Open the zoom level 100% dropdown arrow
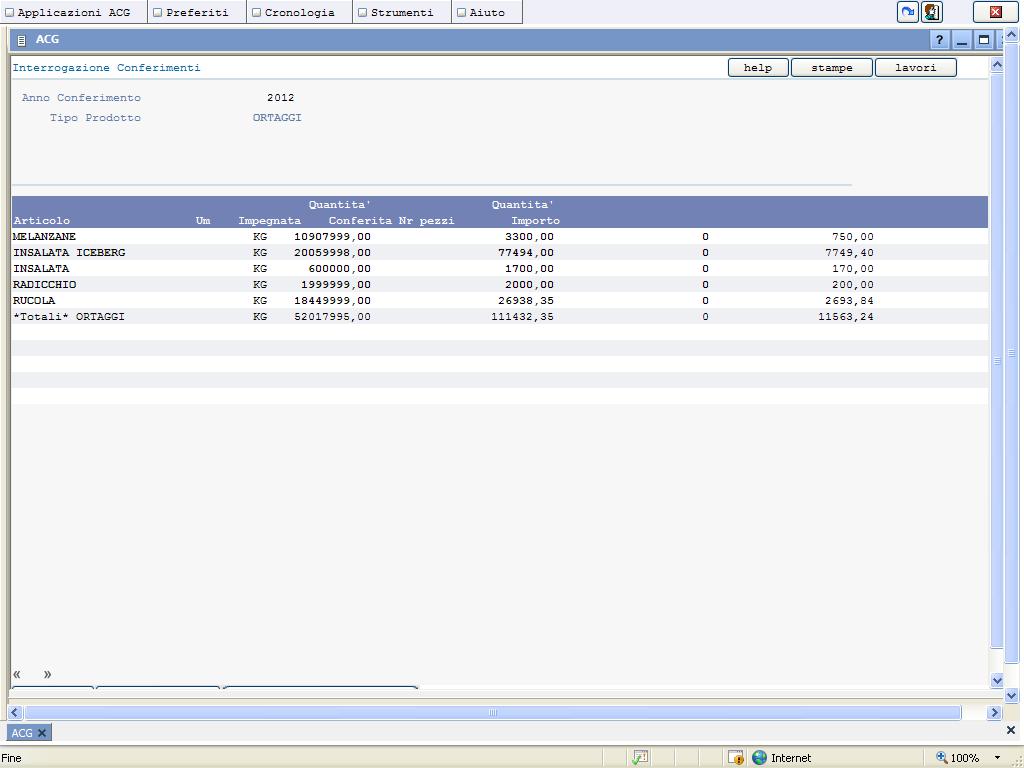The image size is (1024, 768). click(997, 758)
